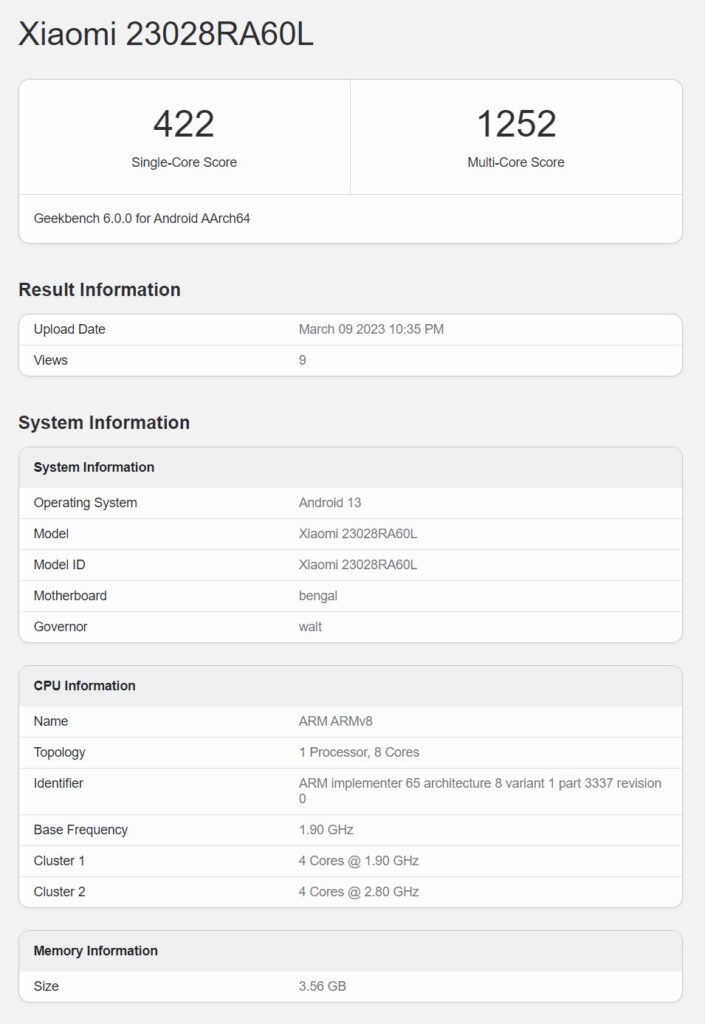Click the Result Information heading
The width and height of the screenshot is (705, 1024).
pos(99,289)
